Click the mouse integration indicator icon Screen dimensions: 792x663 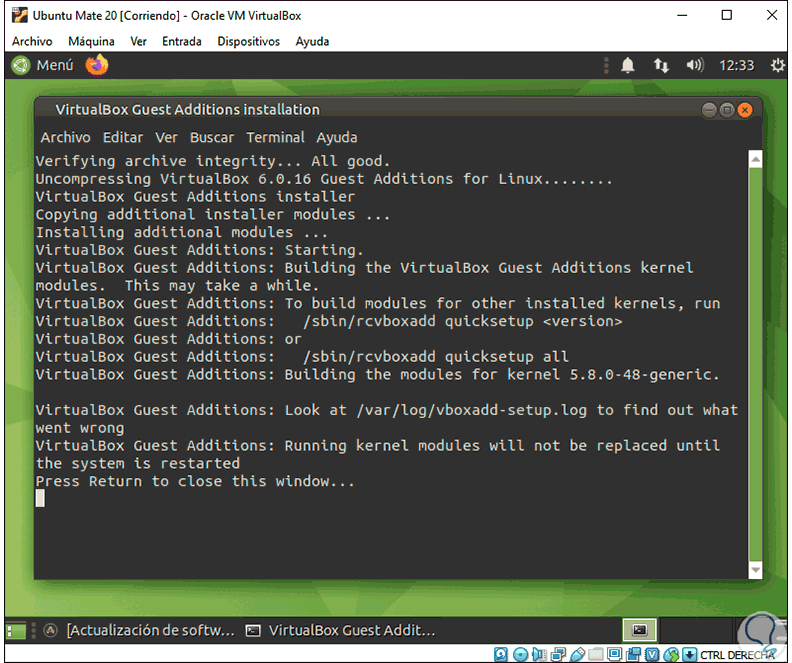click(x=671, y=654)
